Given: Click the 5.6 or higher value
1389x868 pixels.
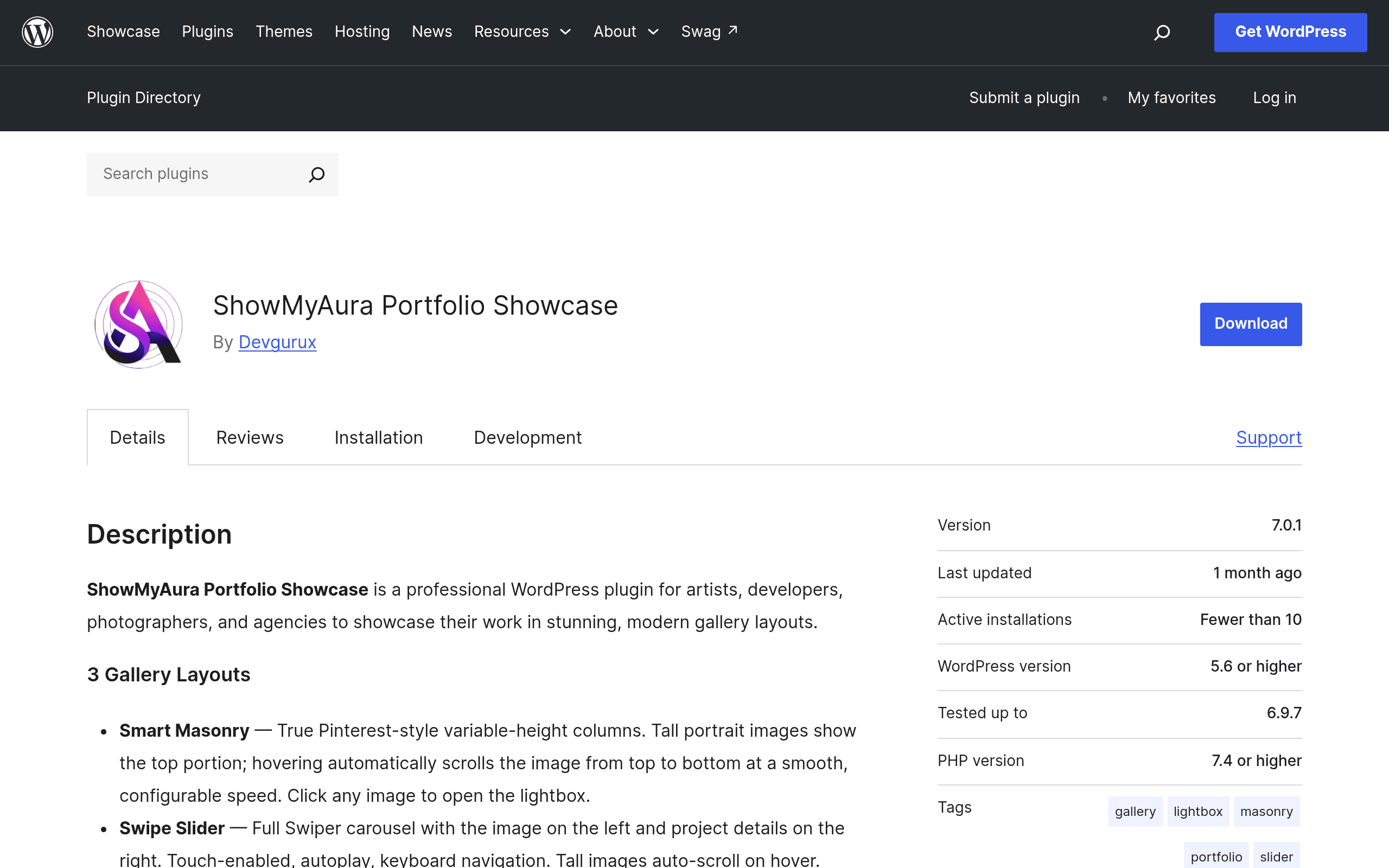Looking at the screenshot, I should [x=1256, y=666].
